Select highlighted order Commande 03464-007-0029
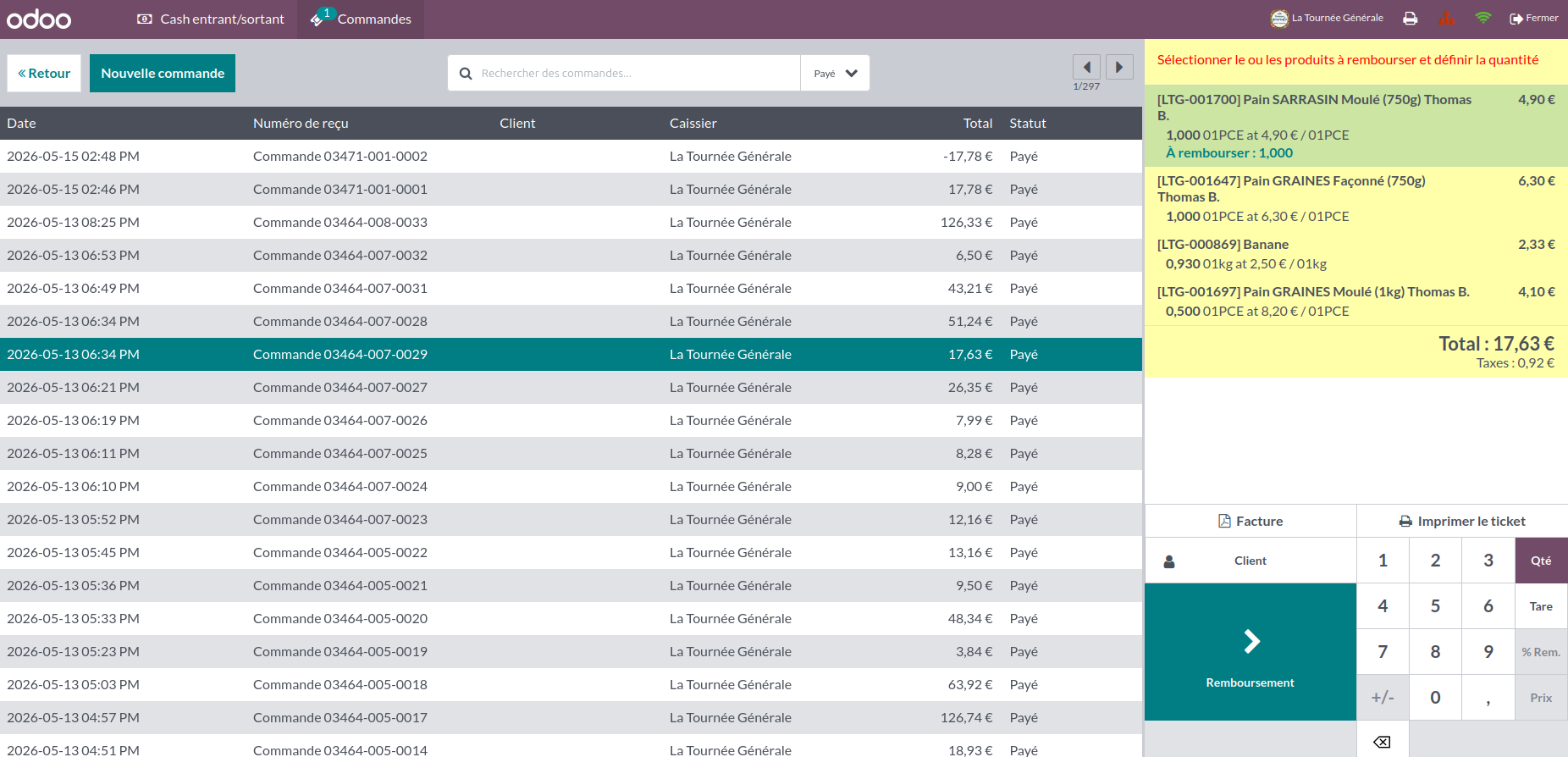 tap(571, 355)
